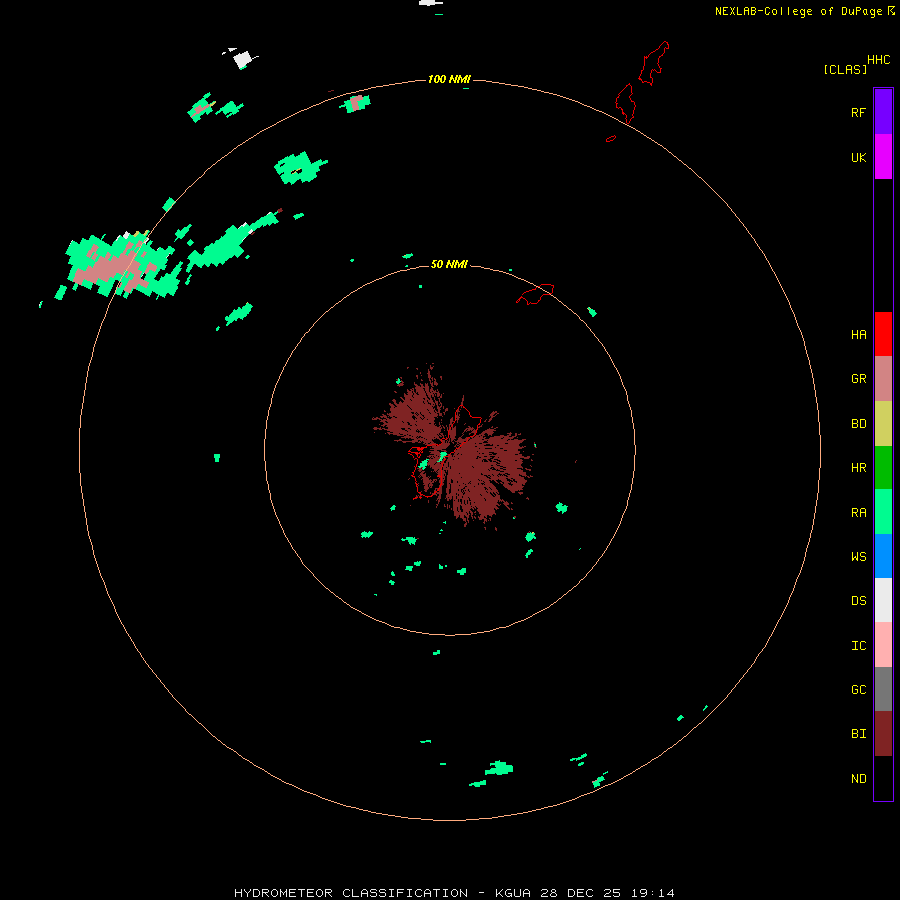Click the IC legend label
Viewport: 900px width, 900px height.
(x=858, y=646)
